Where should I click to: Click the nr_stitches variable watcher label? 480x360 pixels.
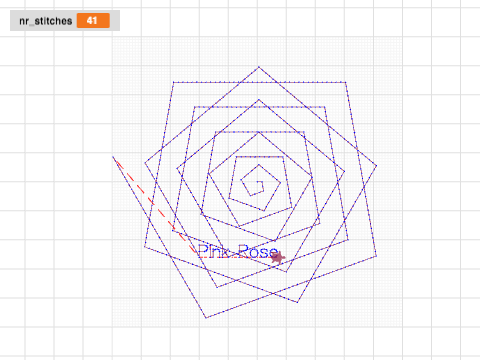[46, 21]
